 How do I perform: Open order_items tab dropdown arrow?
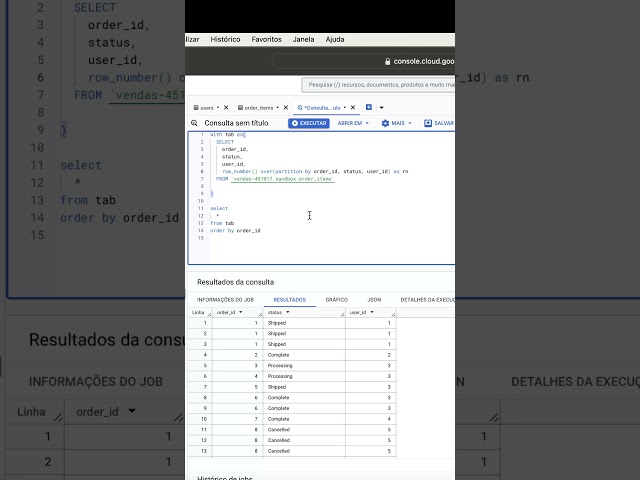(x=278, y=108)
